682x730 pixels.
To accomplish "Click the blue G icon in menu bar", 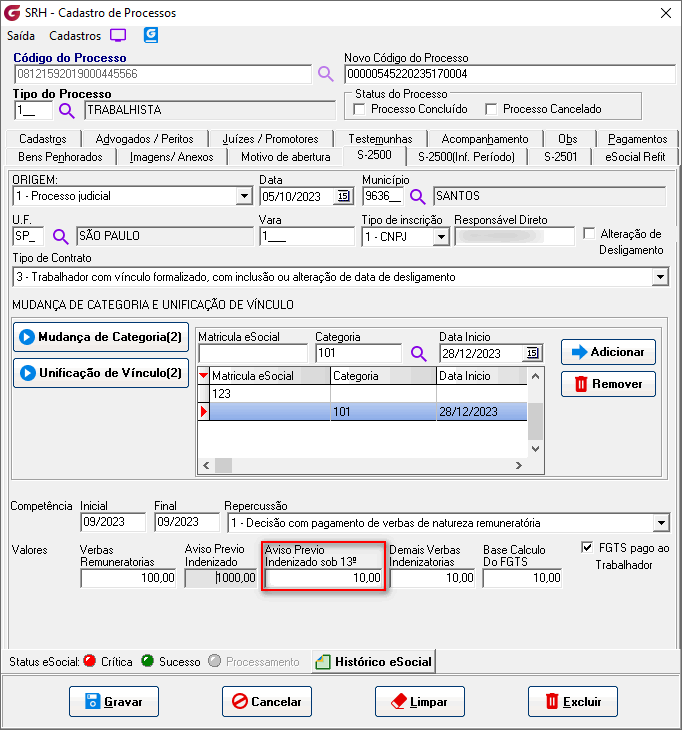I will click(151, 35).
